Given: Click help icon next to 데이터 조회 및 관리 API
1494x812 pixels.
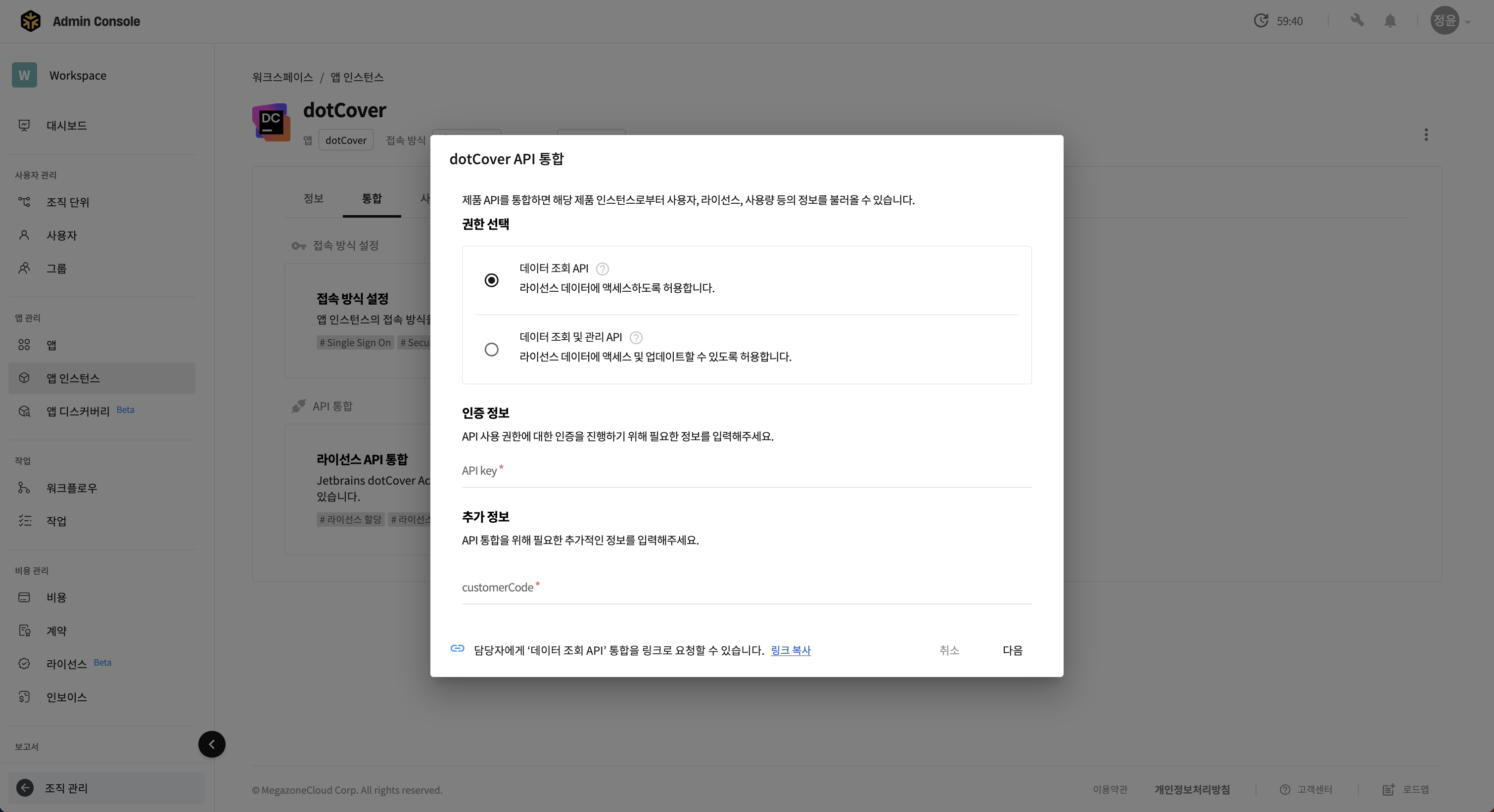Looking at the screenshot, I should point(636,337).
